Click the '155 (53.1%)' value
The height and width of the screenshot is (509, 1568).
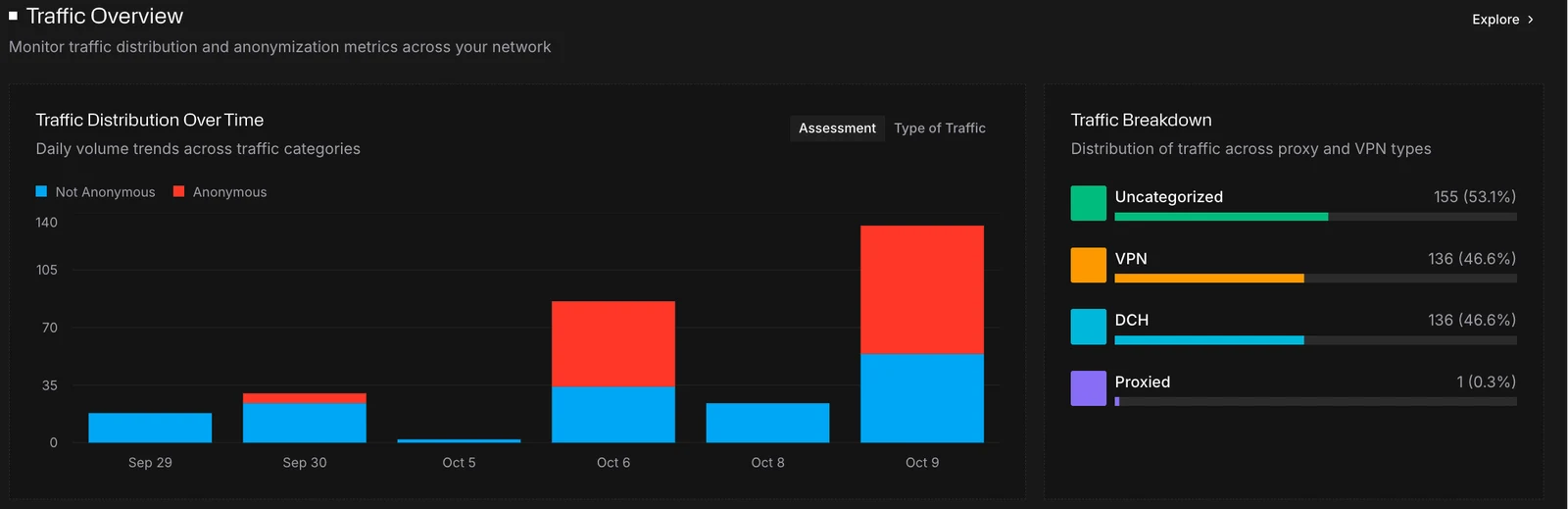point(1475,197)
